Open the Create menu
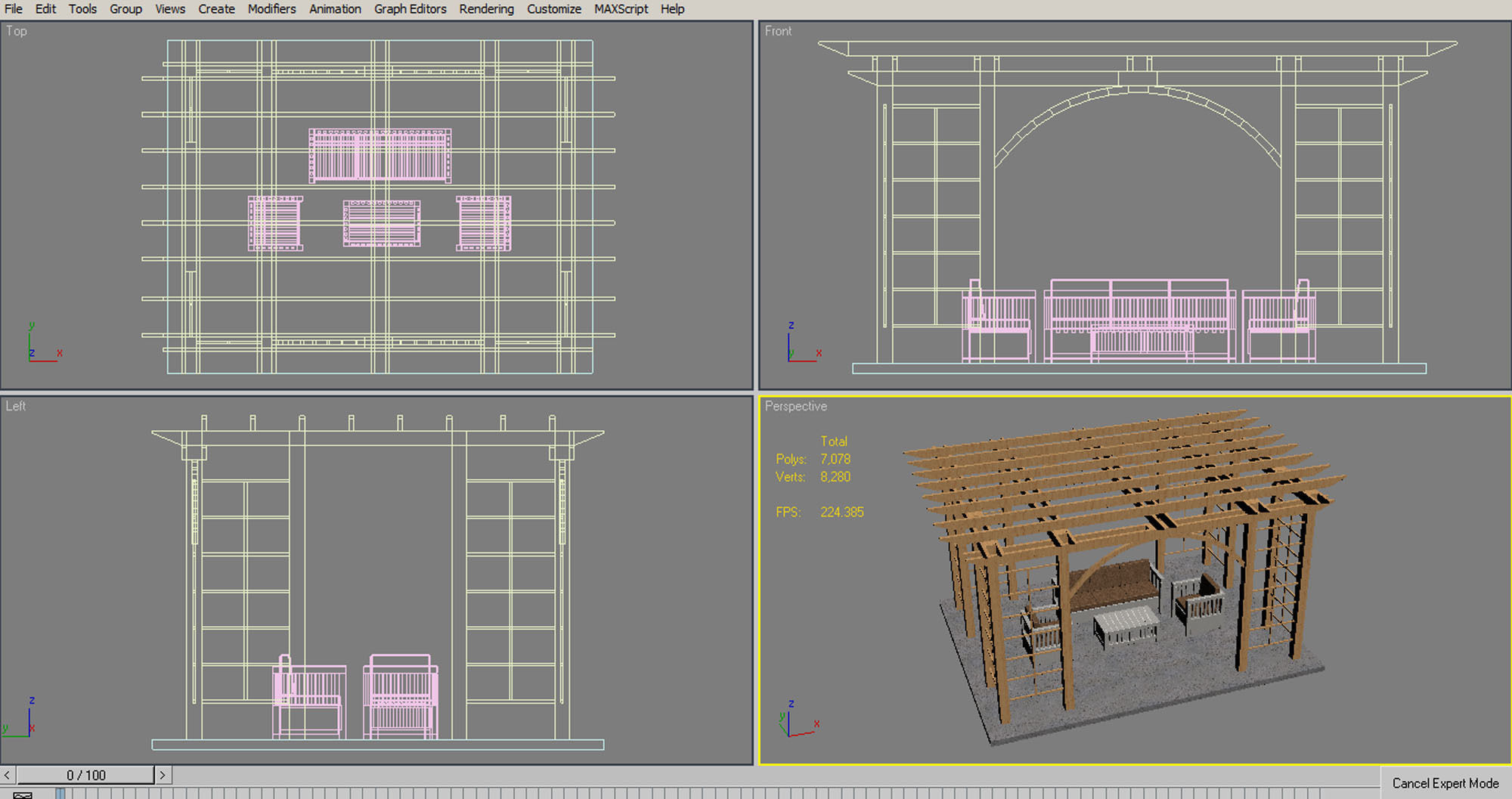 (x=216, y=9)
